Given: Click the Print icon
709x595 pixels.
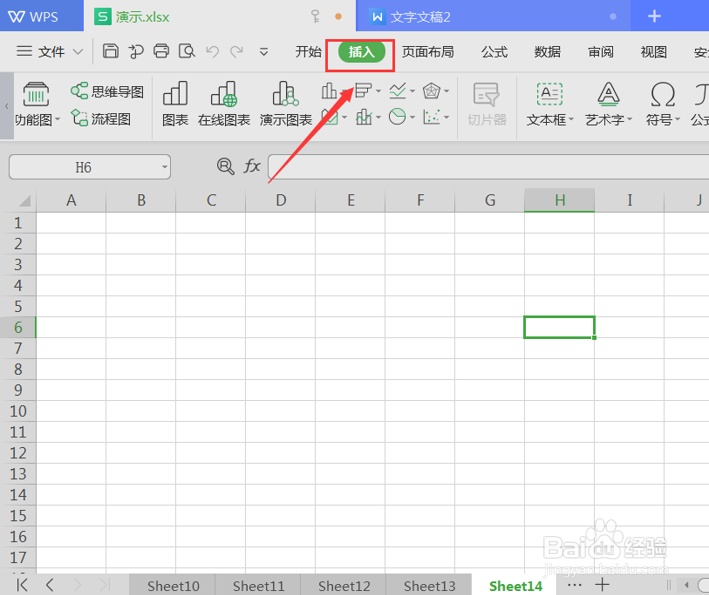Looking at the screenshot, I should (x=161, y=51).
